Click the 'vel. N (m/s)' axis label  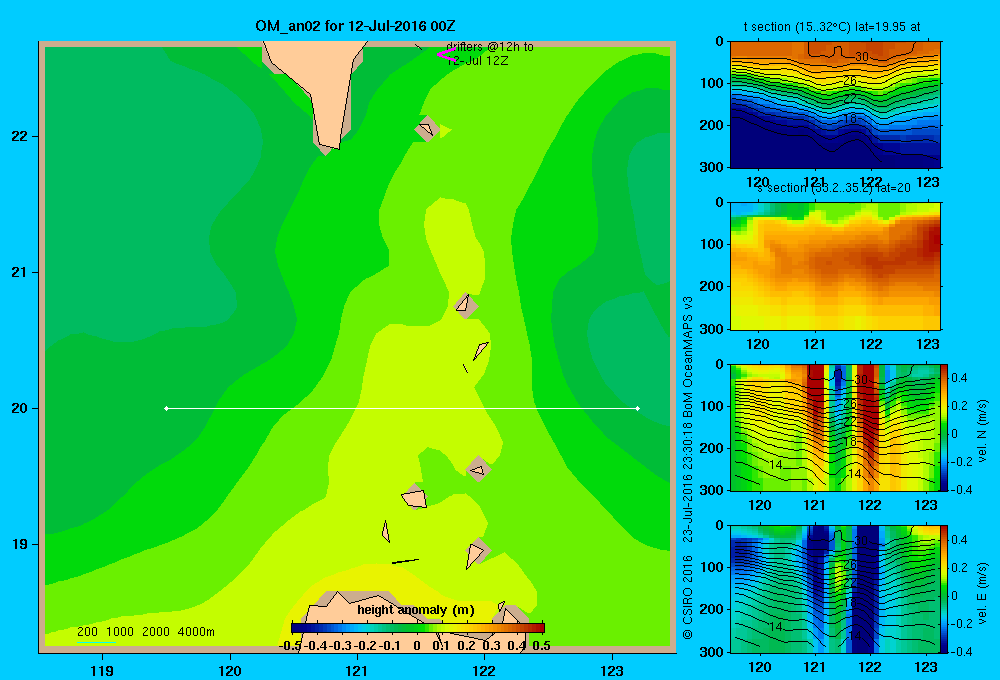983,430
